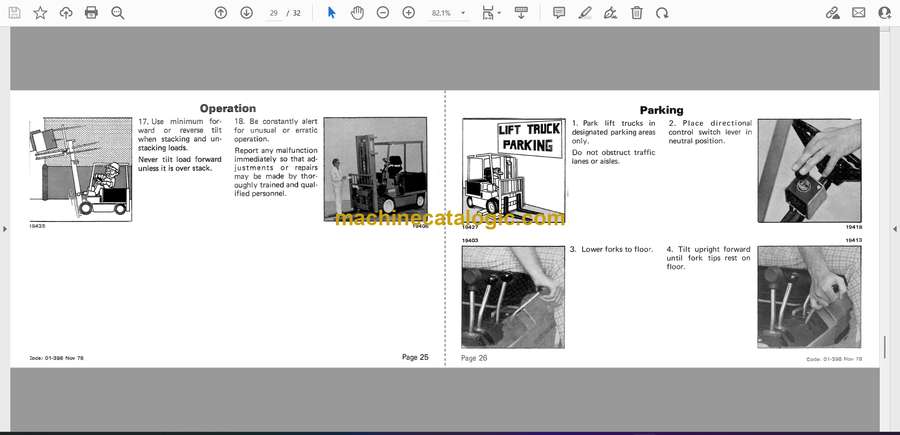The image size is (900, 435).
Task: Click text '3. Lower forks to floor.'
Action: [x=611, y=250]
